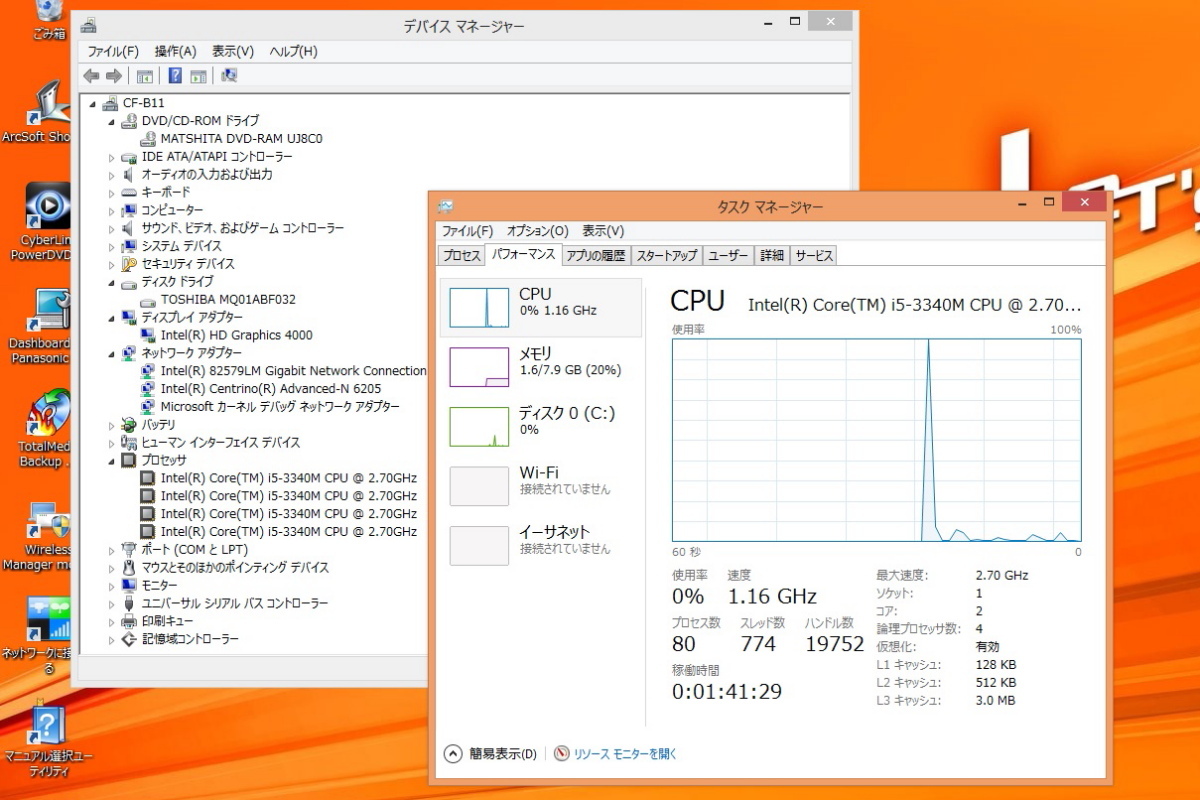Select ユニバーサル シリアル バス コントローラー item

[x=234, y=603]
